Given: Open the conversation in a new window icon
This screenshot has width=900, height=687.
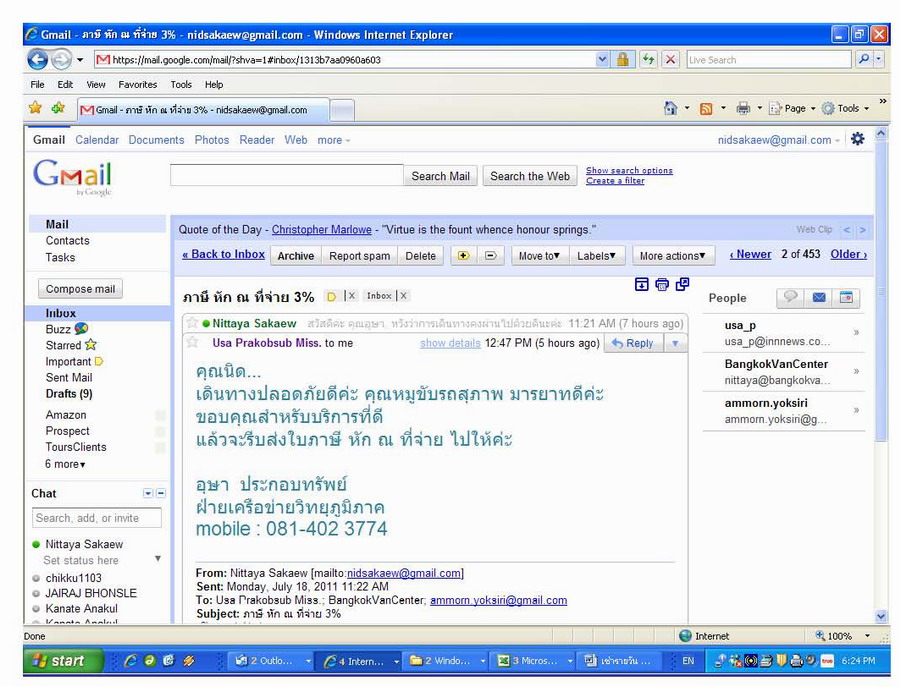Looking at the screenshot, I should (682, 285).
